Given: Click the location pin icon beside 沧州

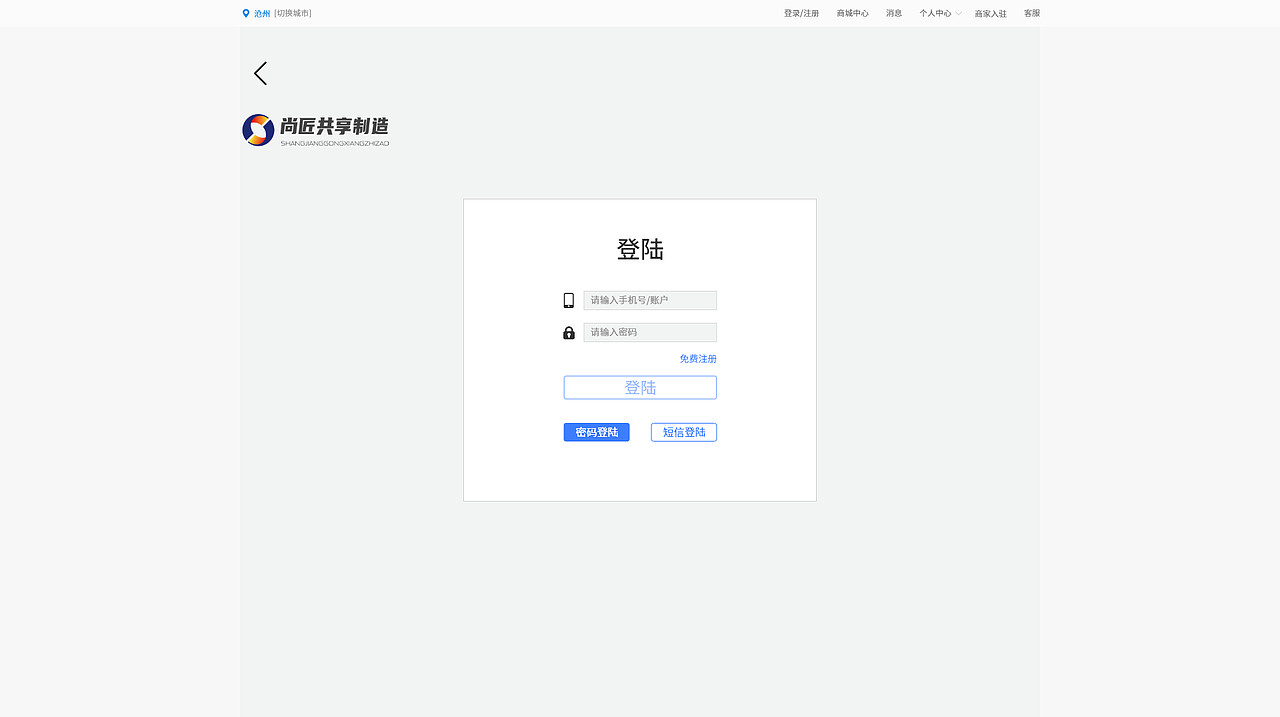Looking at the screenshot, I should 246,13.
